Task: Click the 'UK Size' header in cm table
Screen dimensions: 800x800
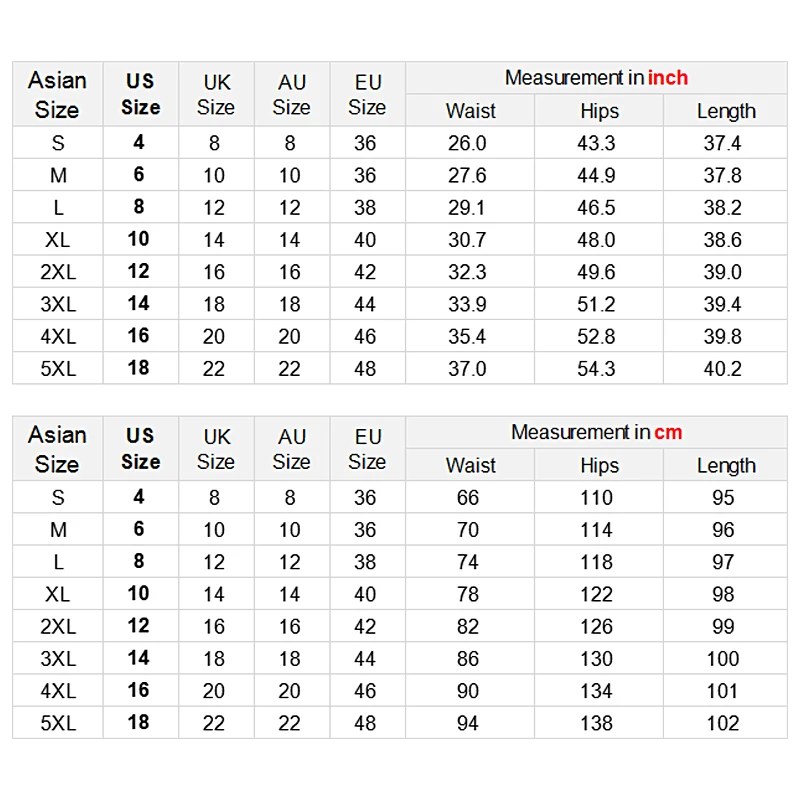Action: click(x=216, y=449)
